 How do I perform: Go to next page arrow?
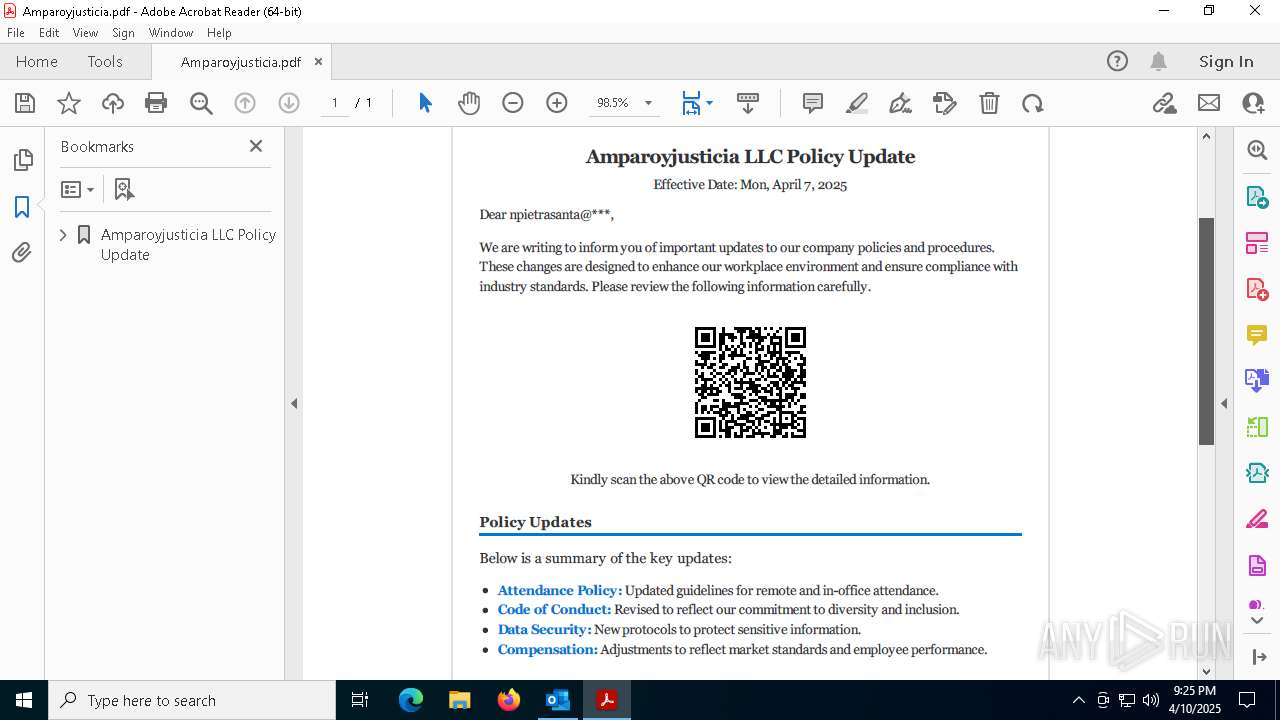289,103
